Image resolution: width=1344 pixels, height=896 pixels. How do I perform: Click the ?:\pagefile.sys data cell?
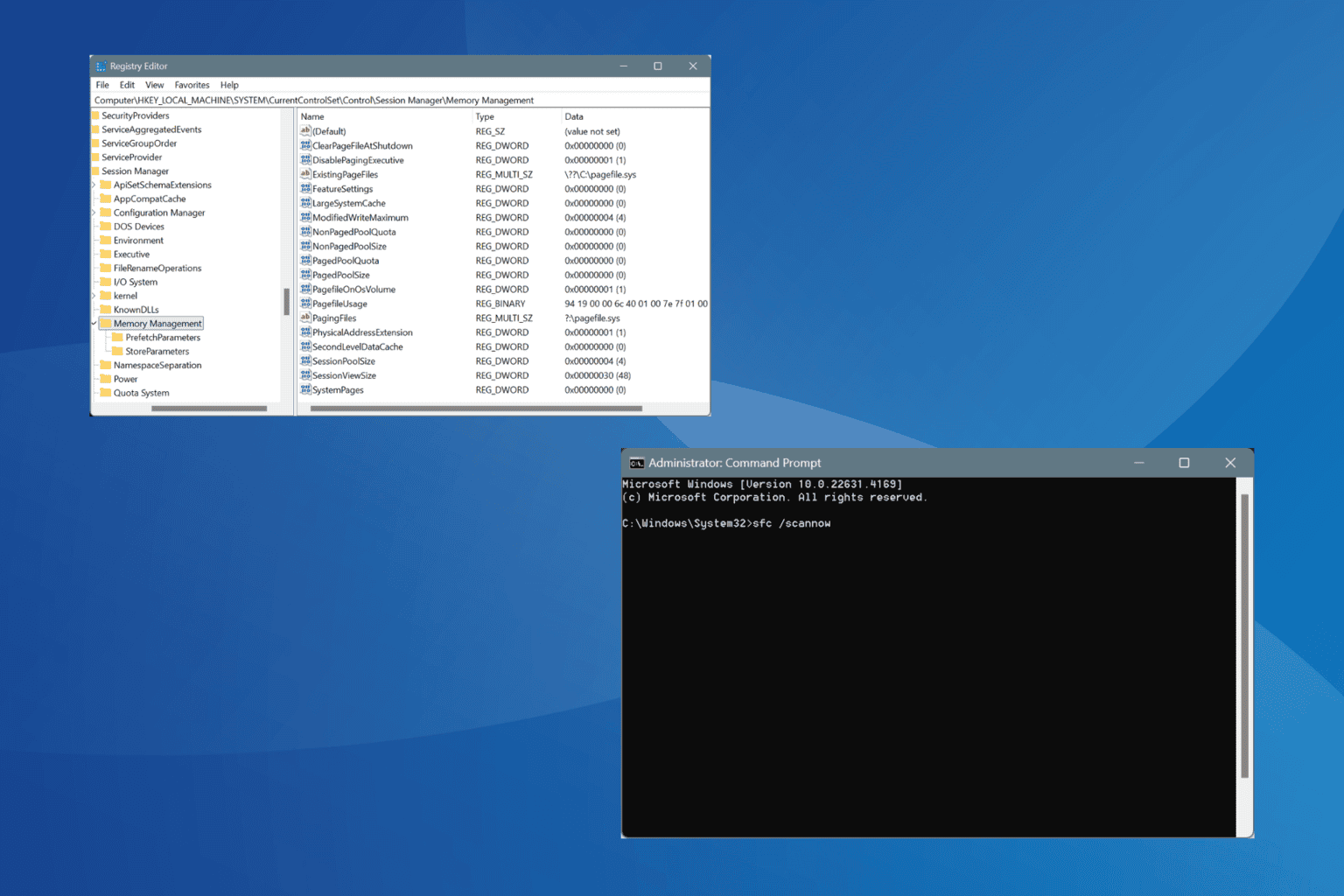[x=592, y=318]
